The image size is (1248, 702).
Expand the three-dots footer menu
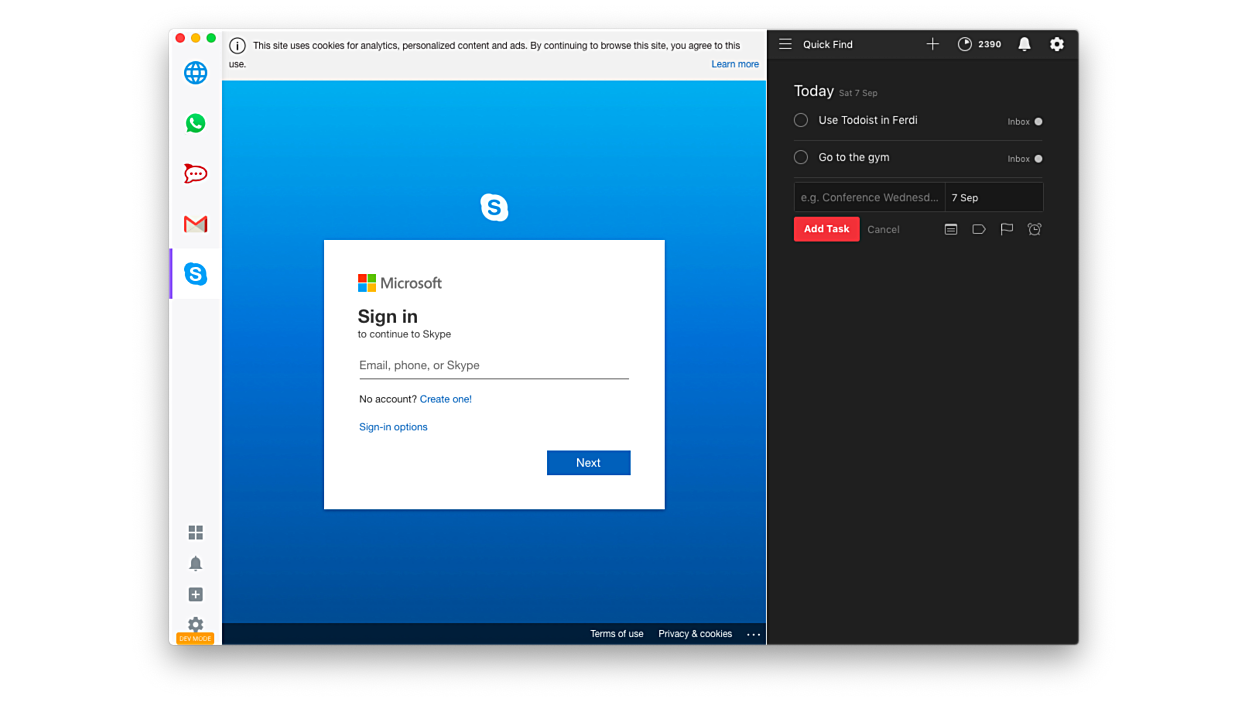tap(754, 634)
